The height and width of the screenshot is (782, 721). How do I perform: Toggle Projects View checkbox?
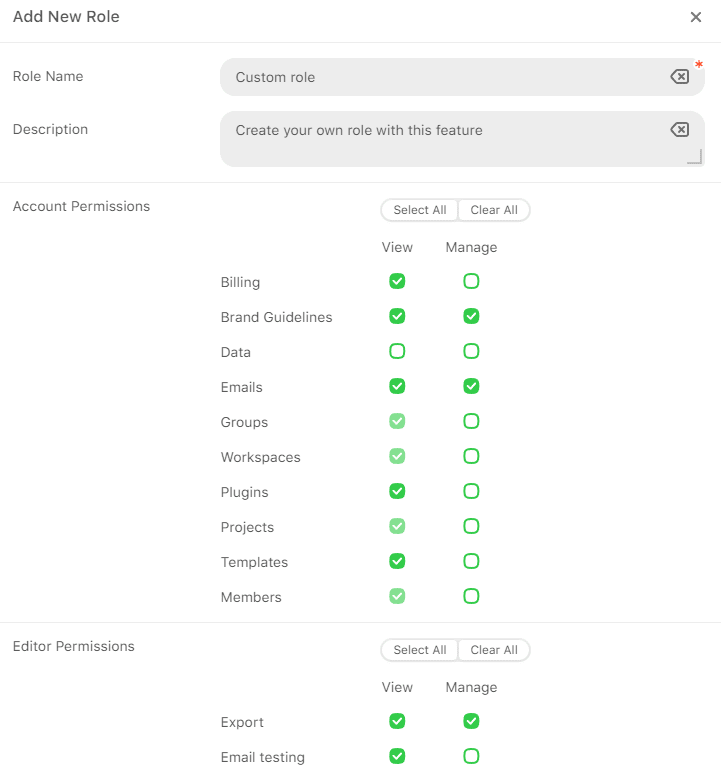click(x=397, y=526)
